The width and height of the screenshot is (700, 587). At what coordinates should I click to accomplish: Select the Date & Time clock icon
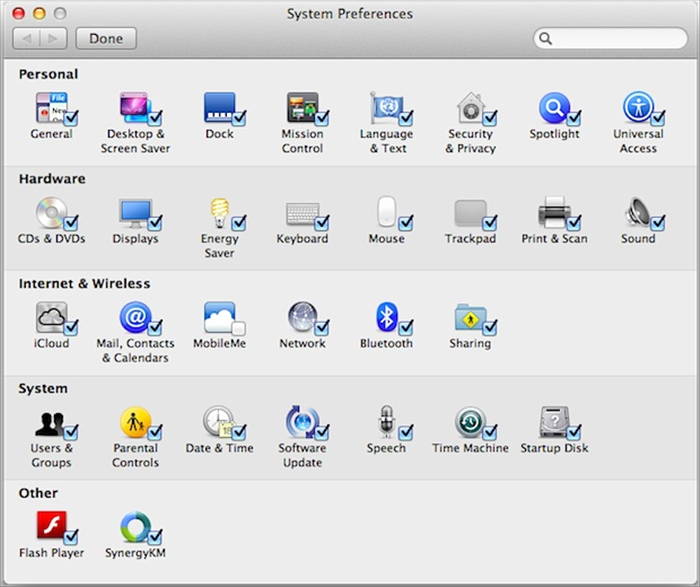(x=218, y=421)
